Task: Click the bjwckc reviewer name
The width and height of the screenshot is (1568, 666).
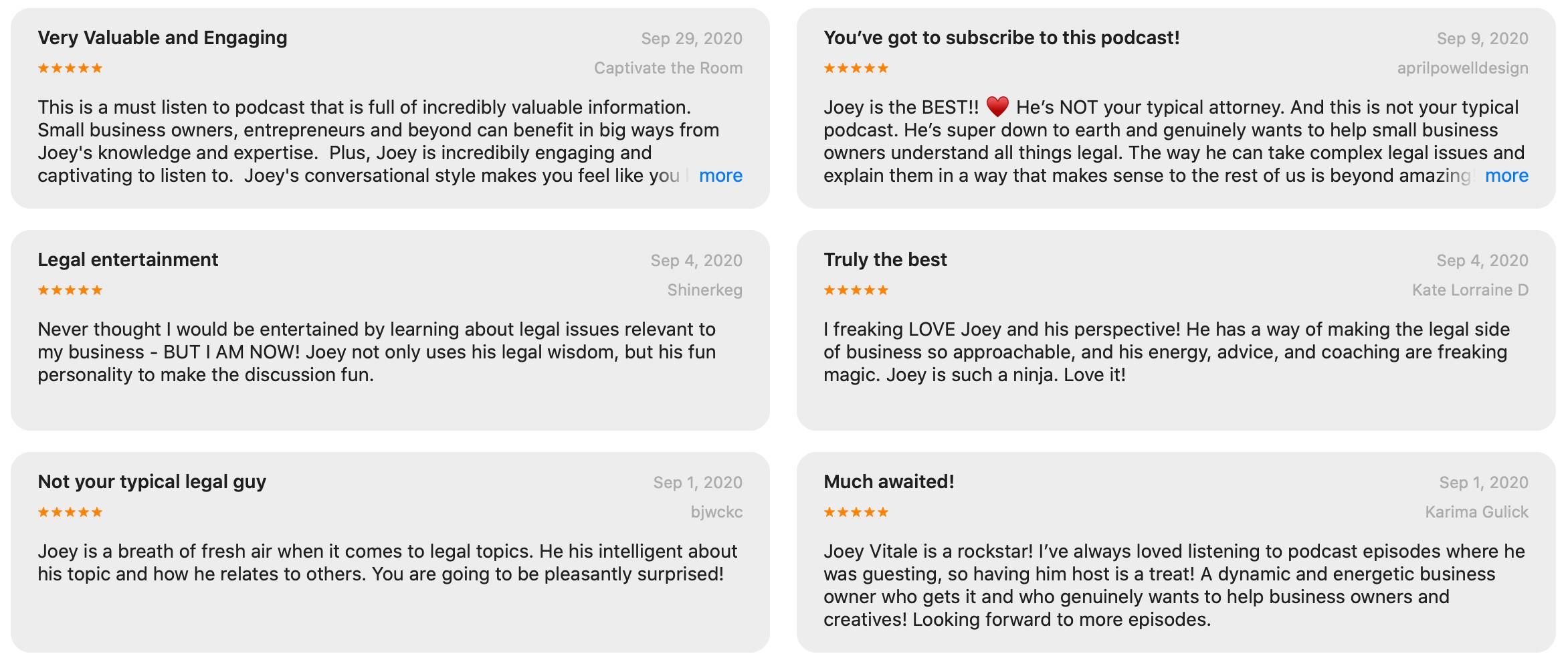Action: click(716, 512)
